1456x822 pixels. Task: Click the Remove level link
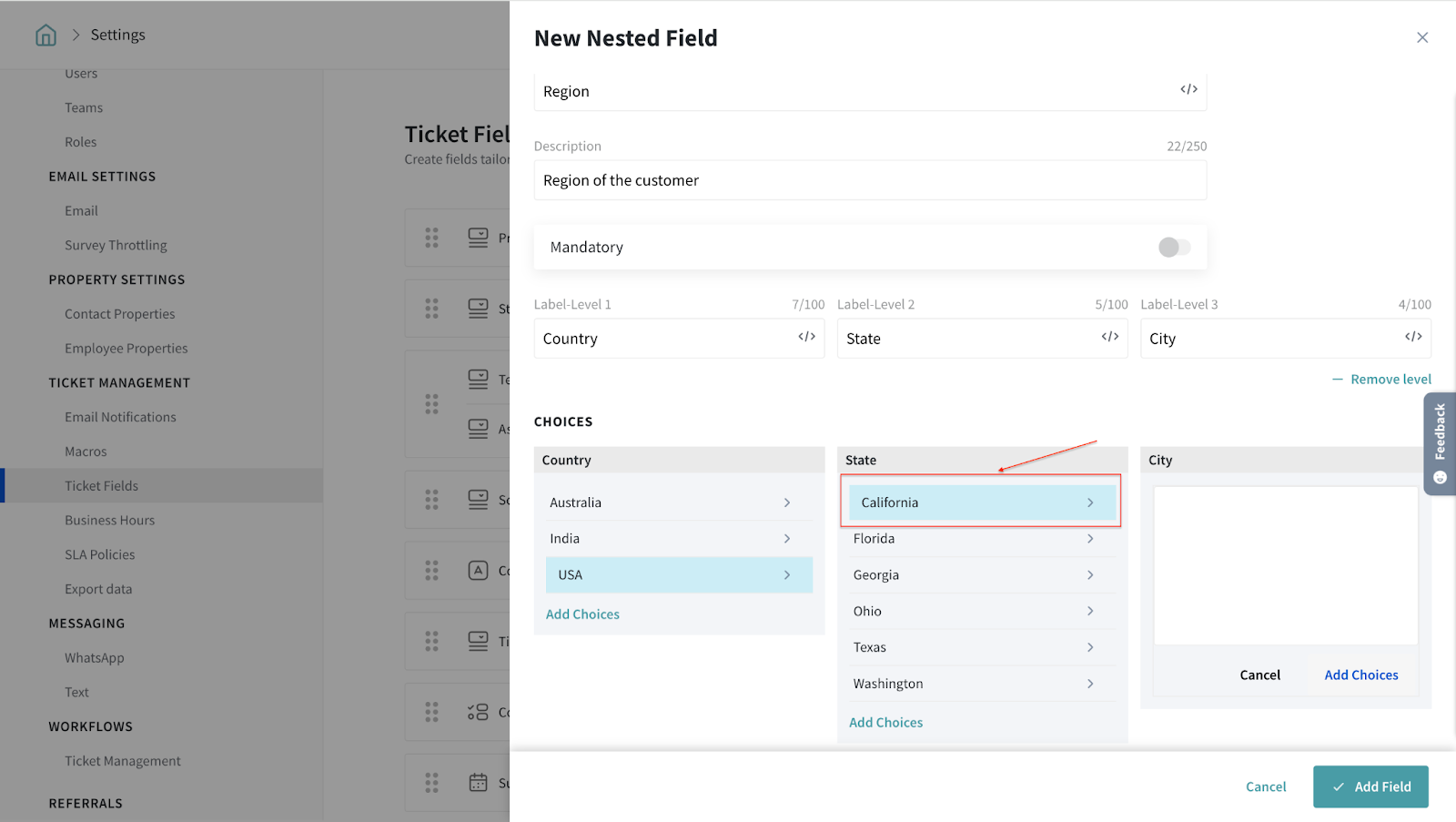[1390, 380]
